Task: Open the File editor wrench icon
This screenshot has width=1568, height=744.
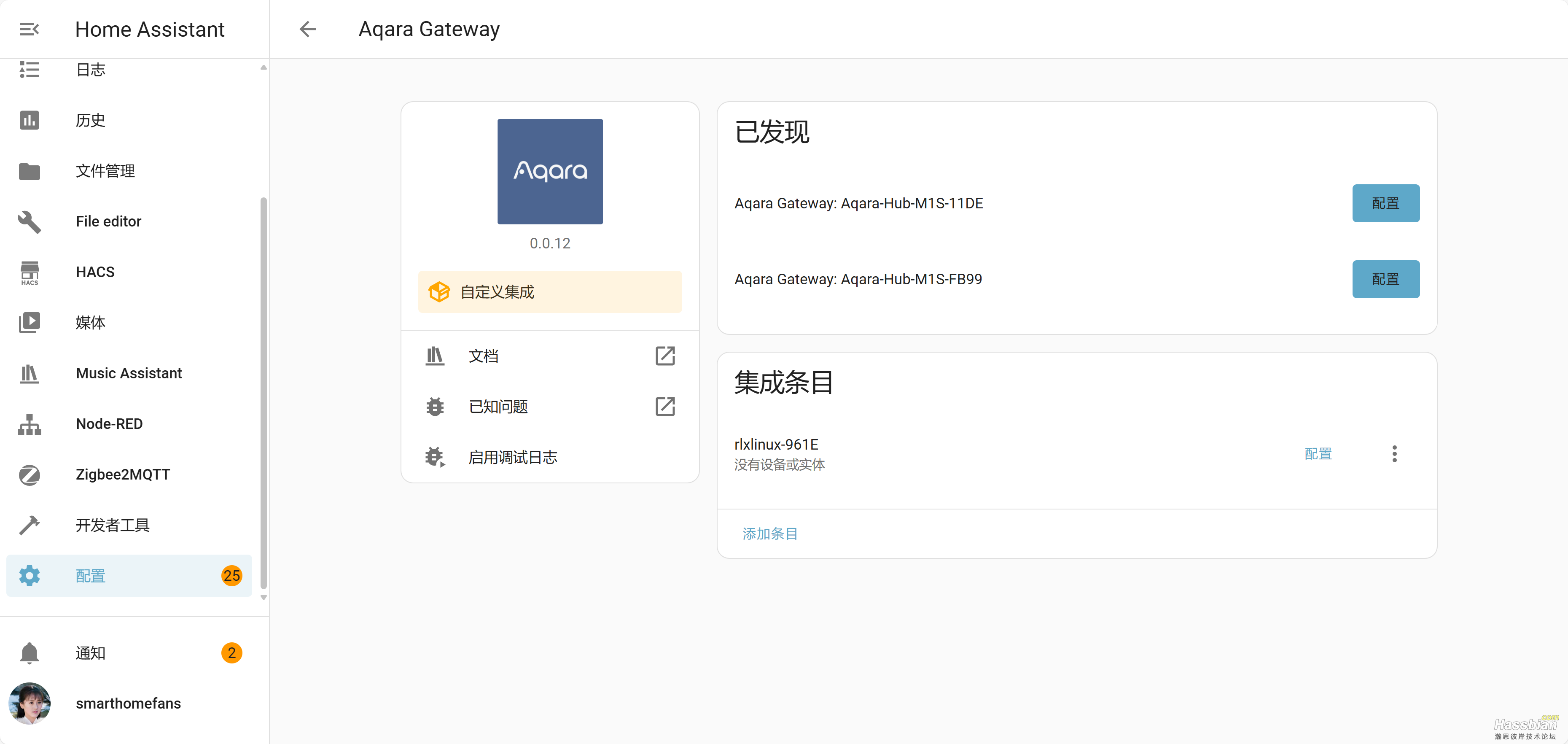Action: point(29,221)
